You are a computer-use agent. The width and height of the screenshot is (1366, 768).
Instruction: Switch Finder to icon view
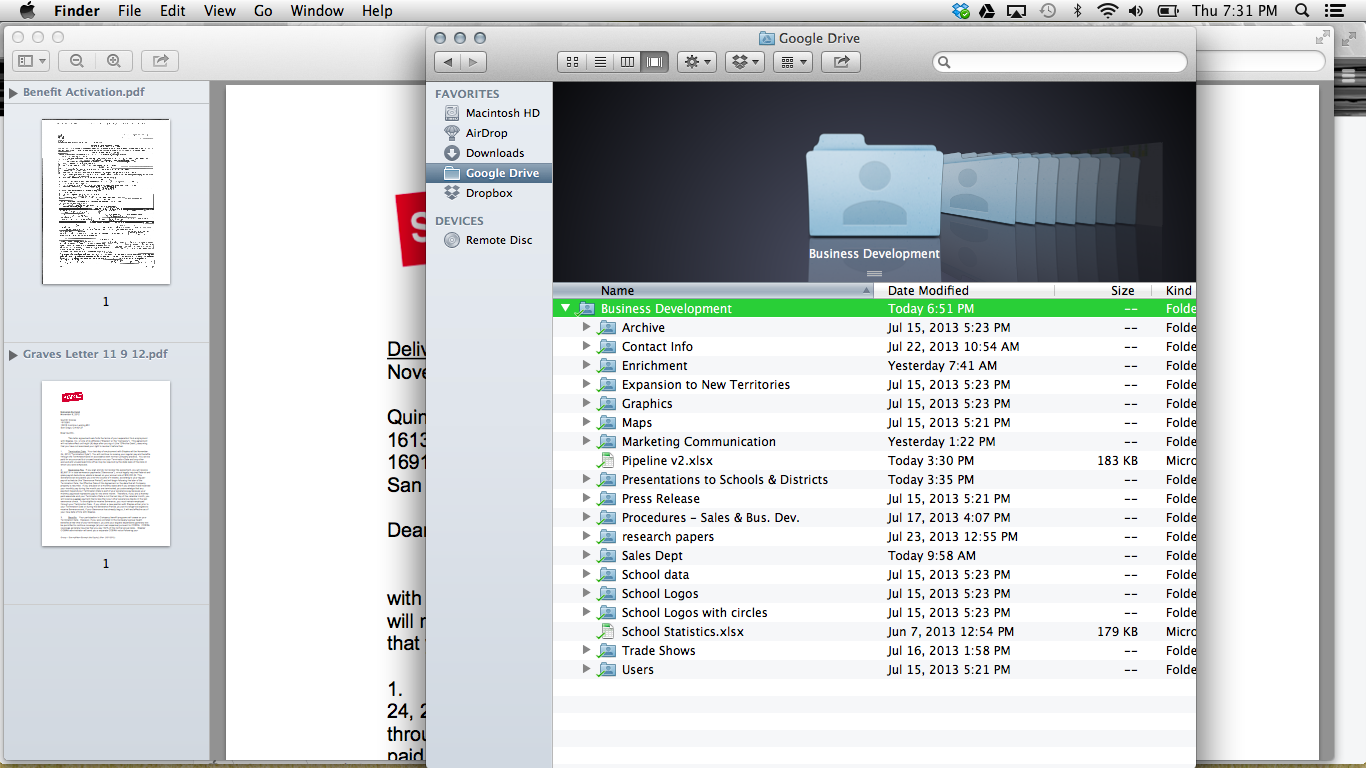coord(572,62)
